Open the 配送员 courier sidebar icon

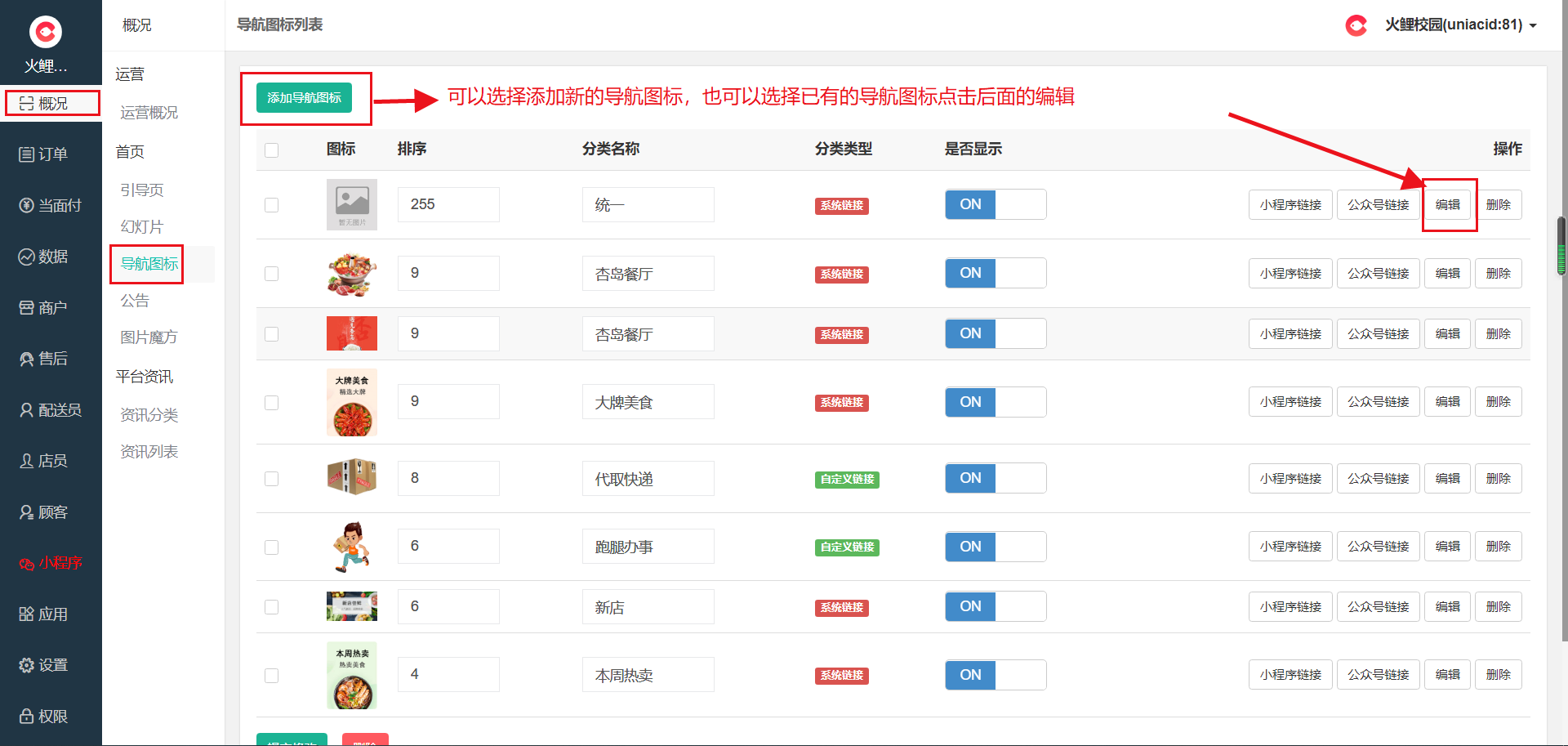(27, 409)
